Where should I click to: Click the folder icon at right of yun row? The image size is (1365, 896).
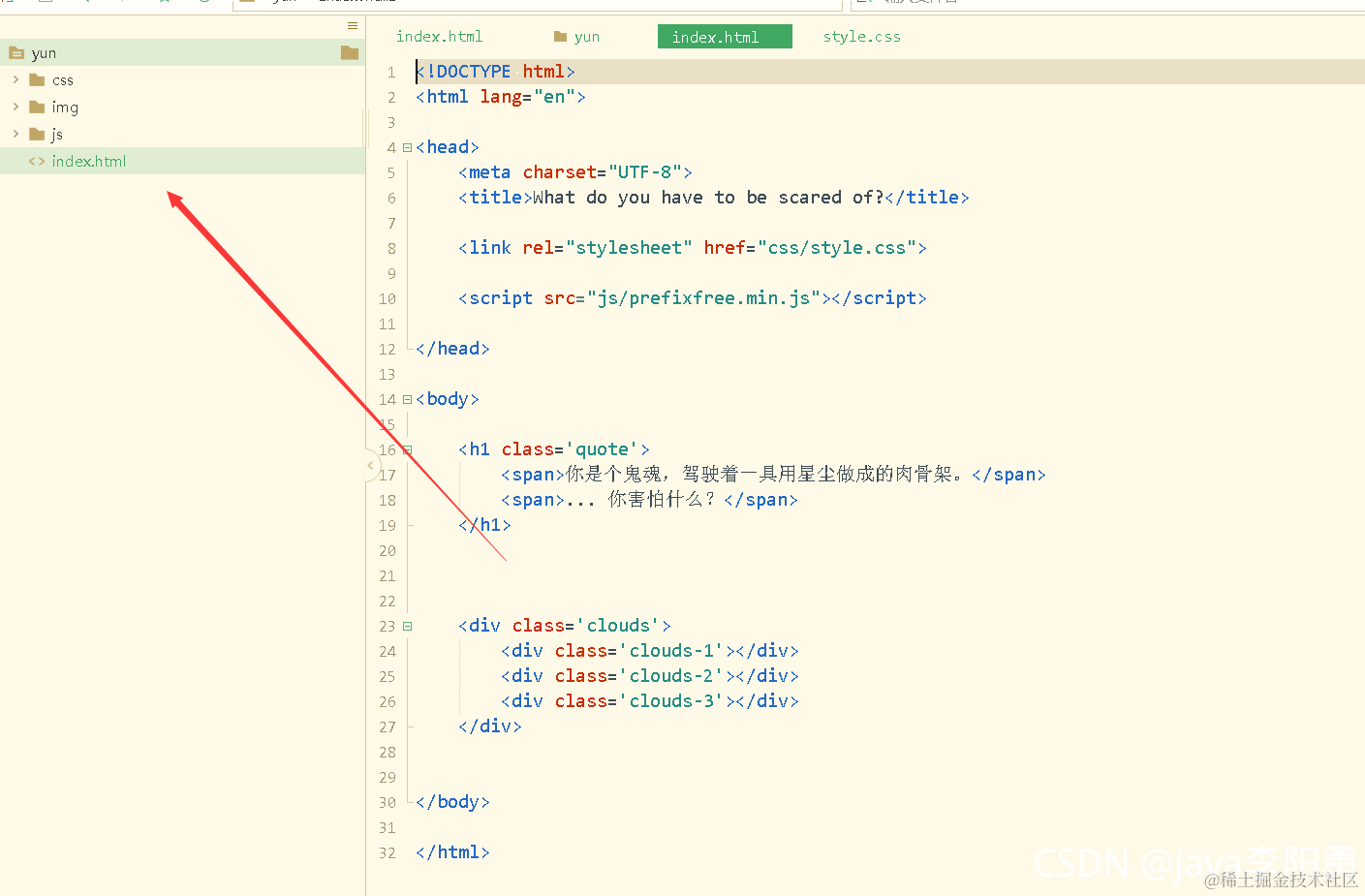coord(350,53)
